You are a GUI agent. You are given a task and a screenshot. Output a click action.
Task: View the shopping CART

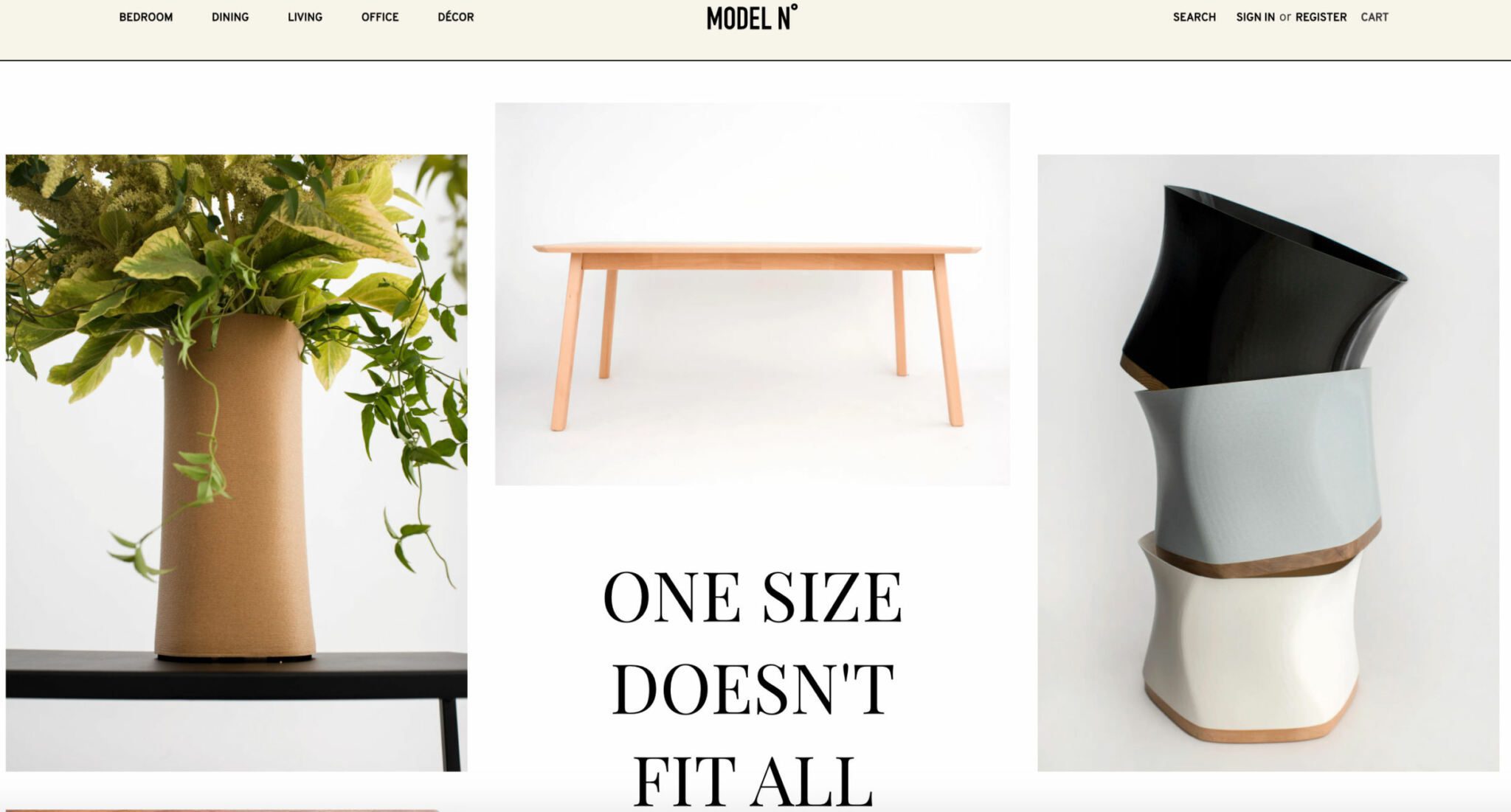click(x=1375, y=17)
